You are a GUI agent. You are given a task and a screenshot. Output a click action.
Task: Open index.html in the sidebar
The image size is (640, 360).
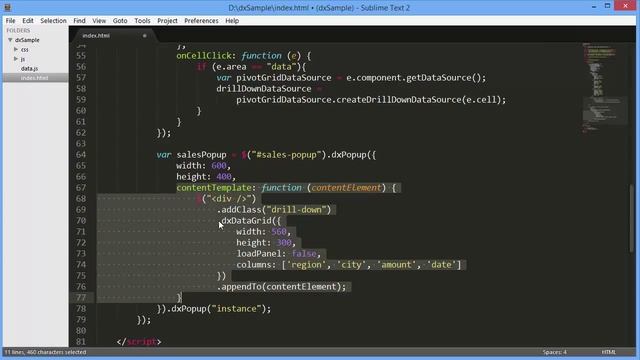34,78
